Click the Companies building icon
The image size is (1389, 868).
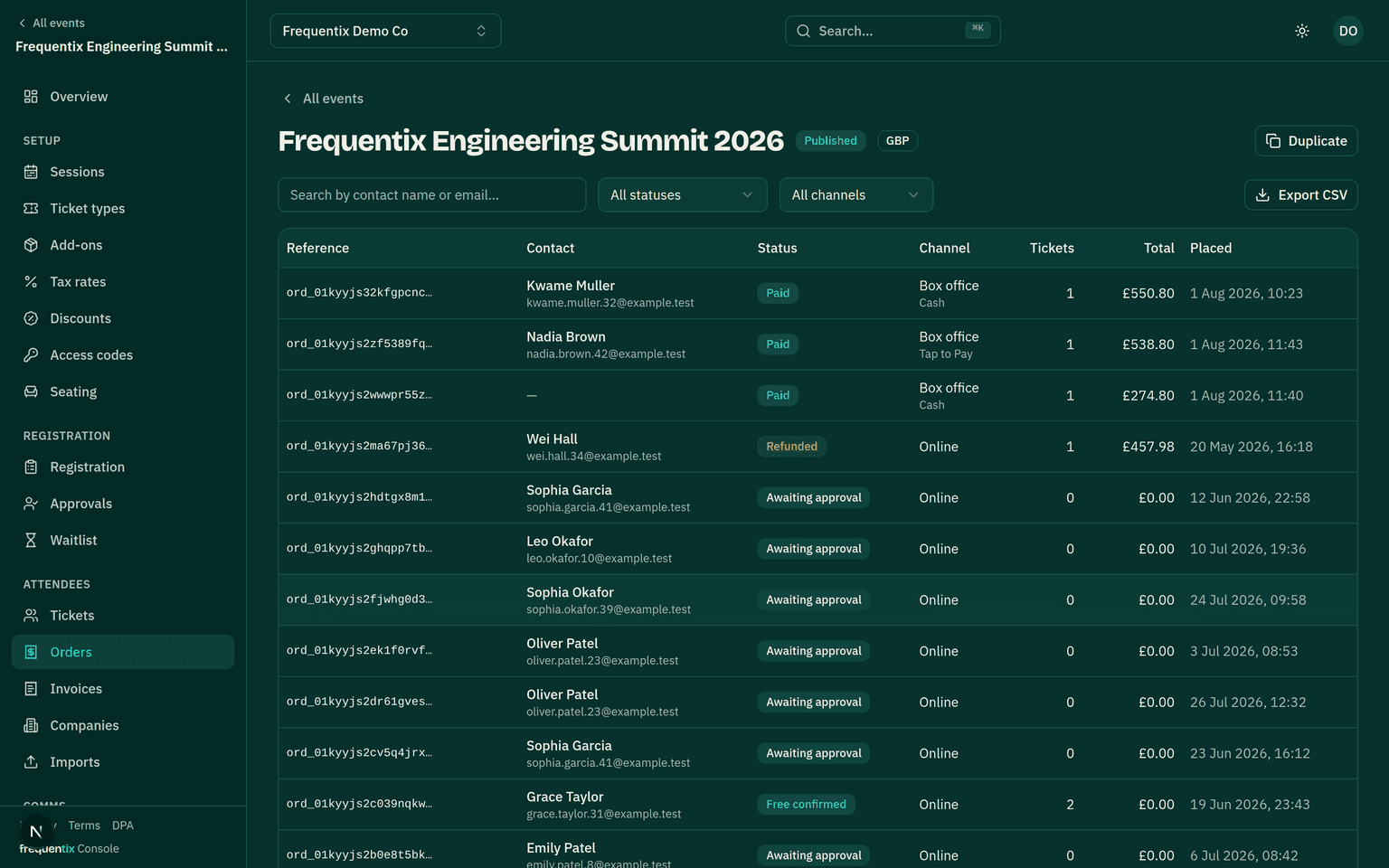point(31,725)
